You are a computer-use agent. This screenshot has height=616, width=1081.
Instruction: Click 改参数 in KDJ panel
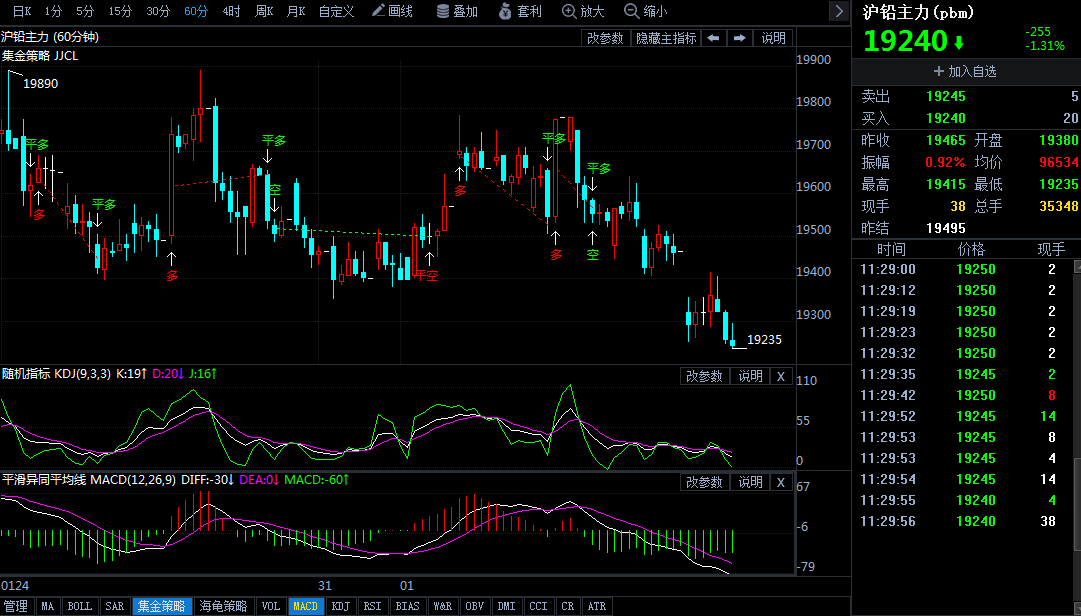(704, 376)
